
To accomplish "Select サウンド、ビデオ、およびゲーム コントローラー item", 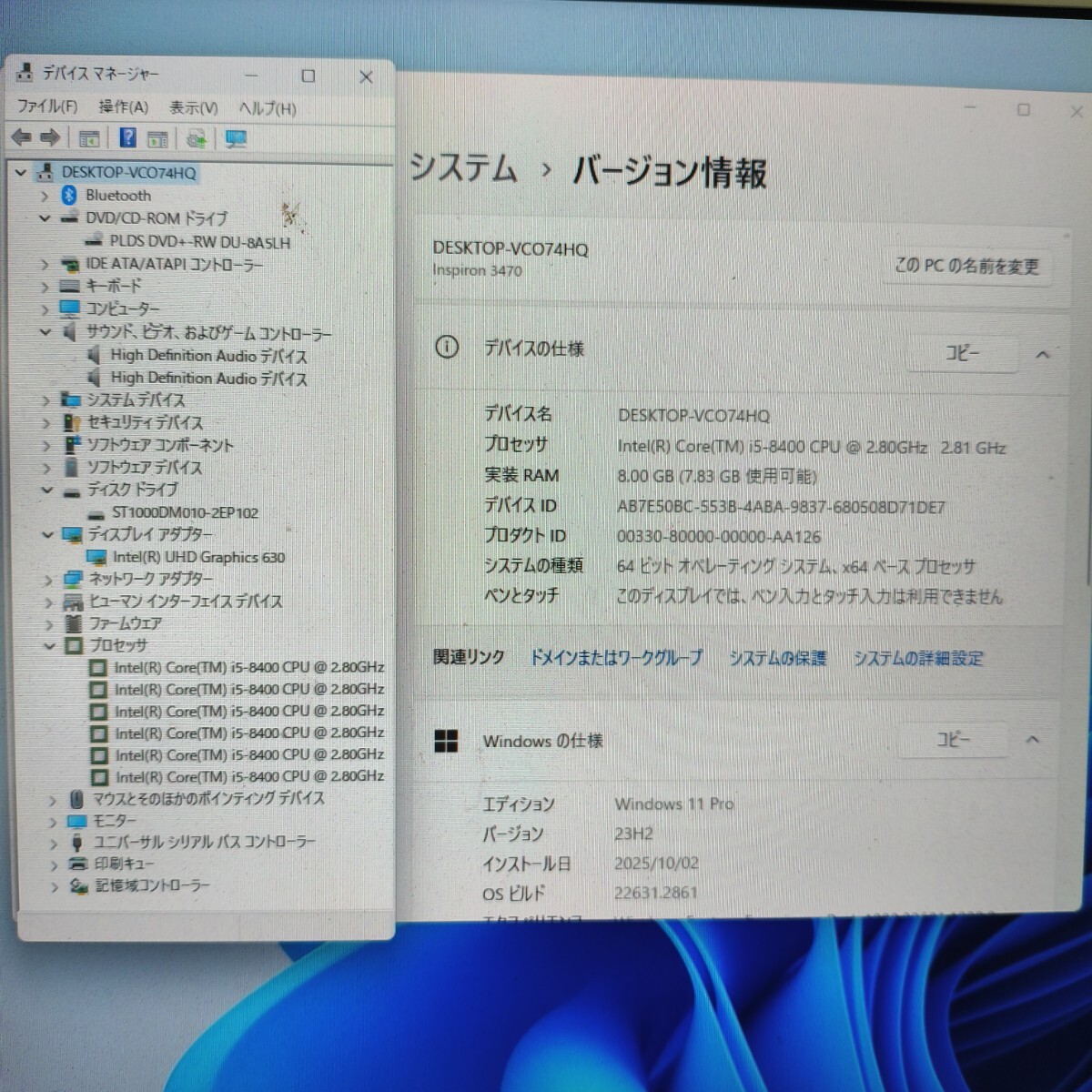I will tap(208, 333).
